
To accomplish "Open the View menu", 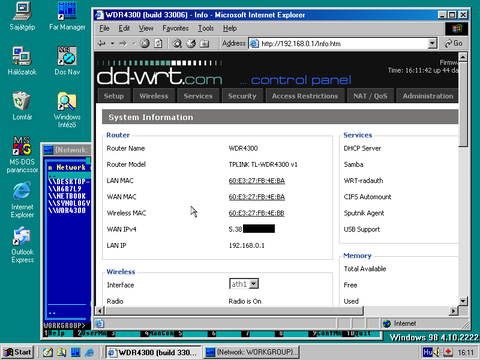I will coord(146,28).
